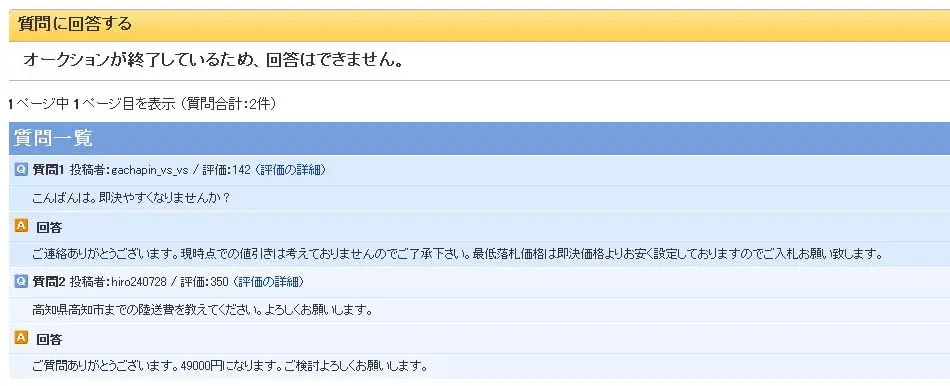Click question text こんばんは。即決やすくなりませんか？
The image size is (950, 386).
pos(131,198)
